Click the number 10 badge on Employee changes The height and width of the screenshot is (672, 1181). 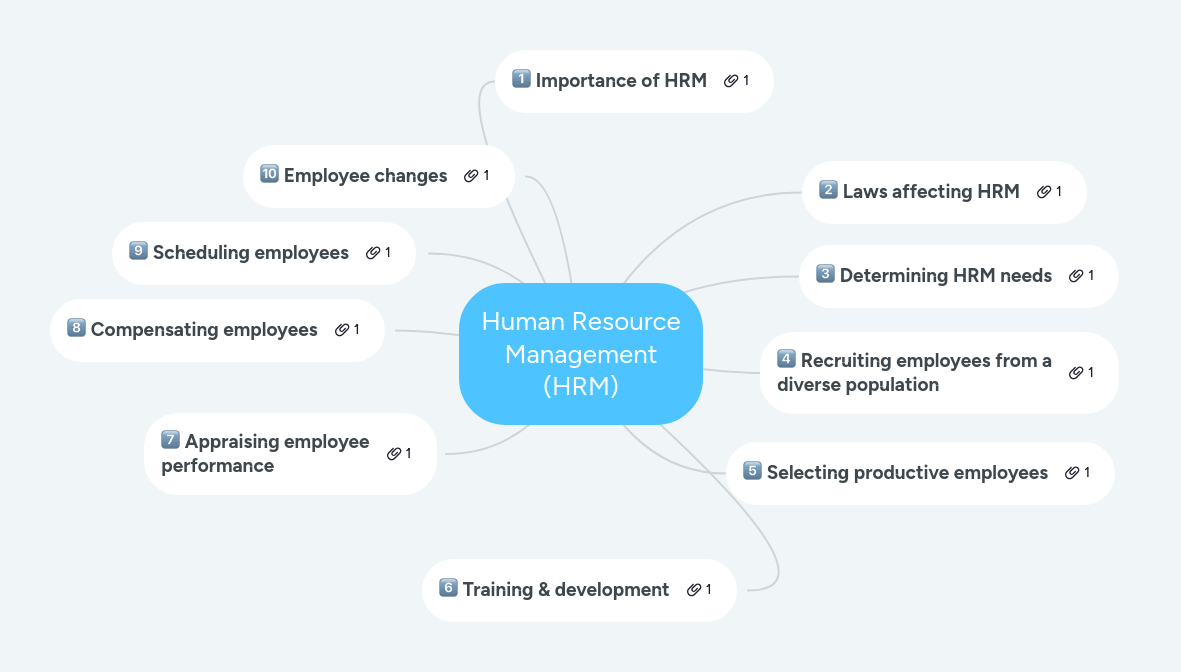(x=268, y=175)
